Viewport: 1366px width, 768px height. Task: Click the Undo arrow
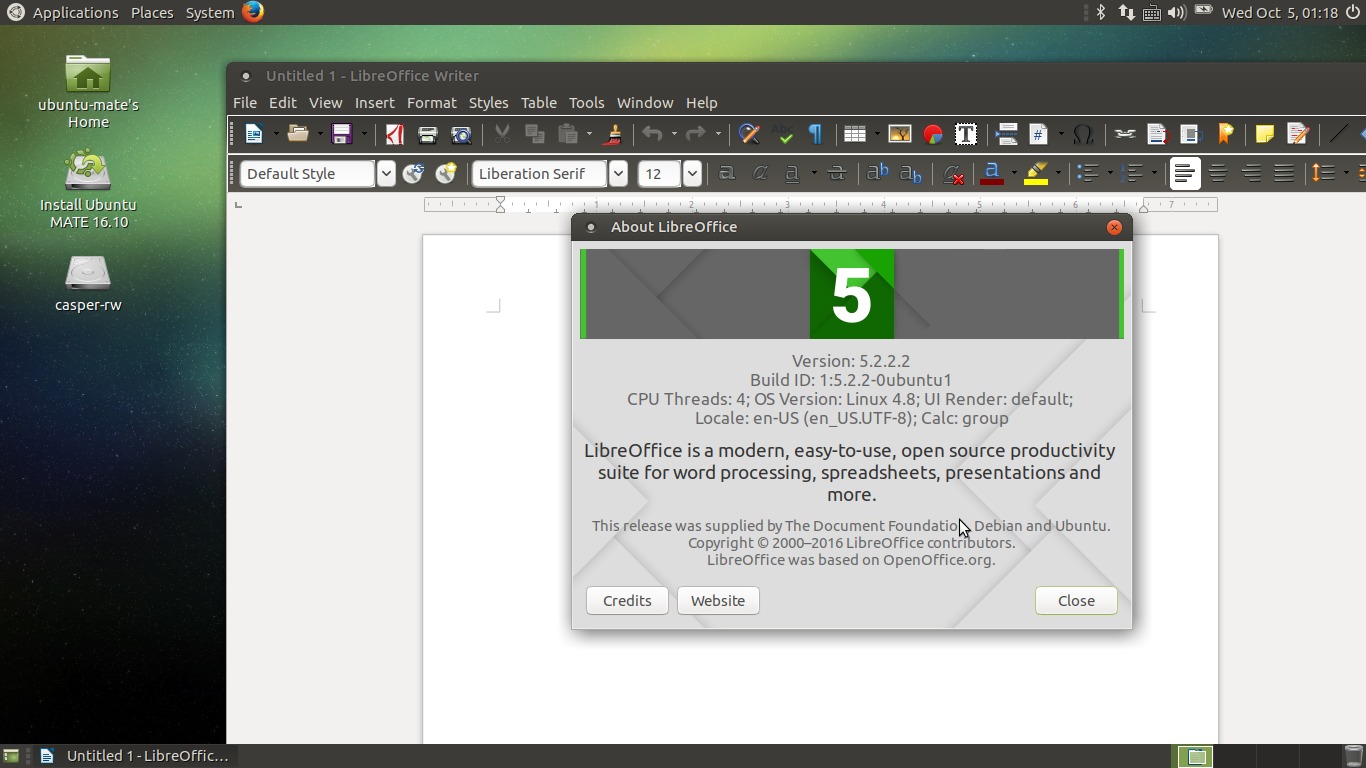click(653, 134)
